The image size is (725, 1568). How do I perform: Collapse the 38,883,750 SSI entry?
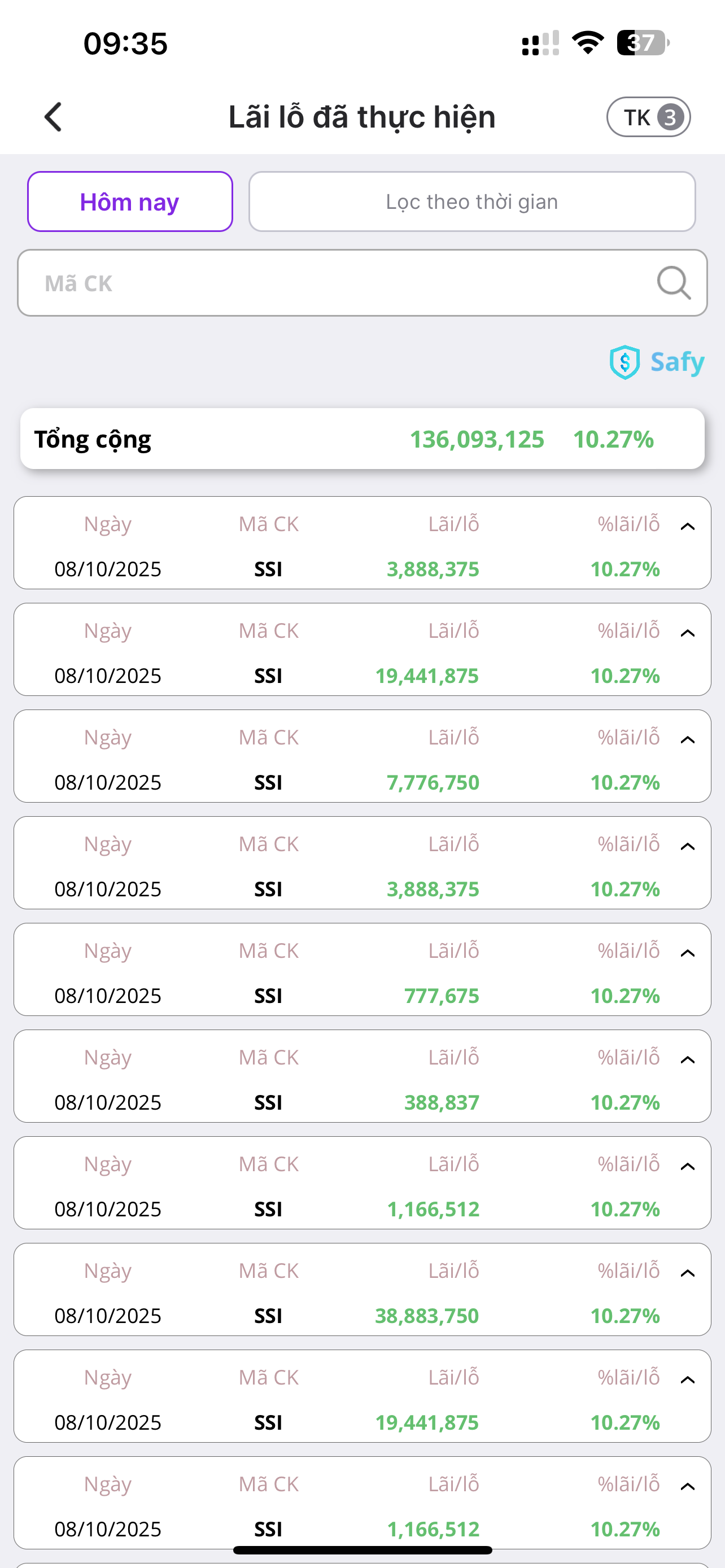[x=687, y=1273]
